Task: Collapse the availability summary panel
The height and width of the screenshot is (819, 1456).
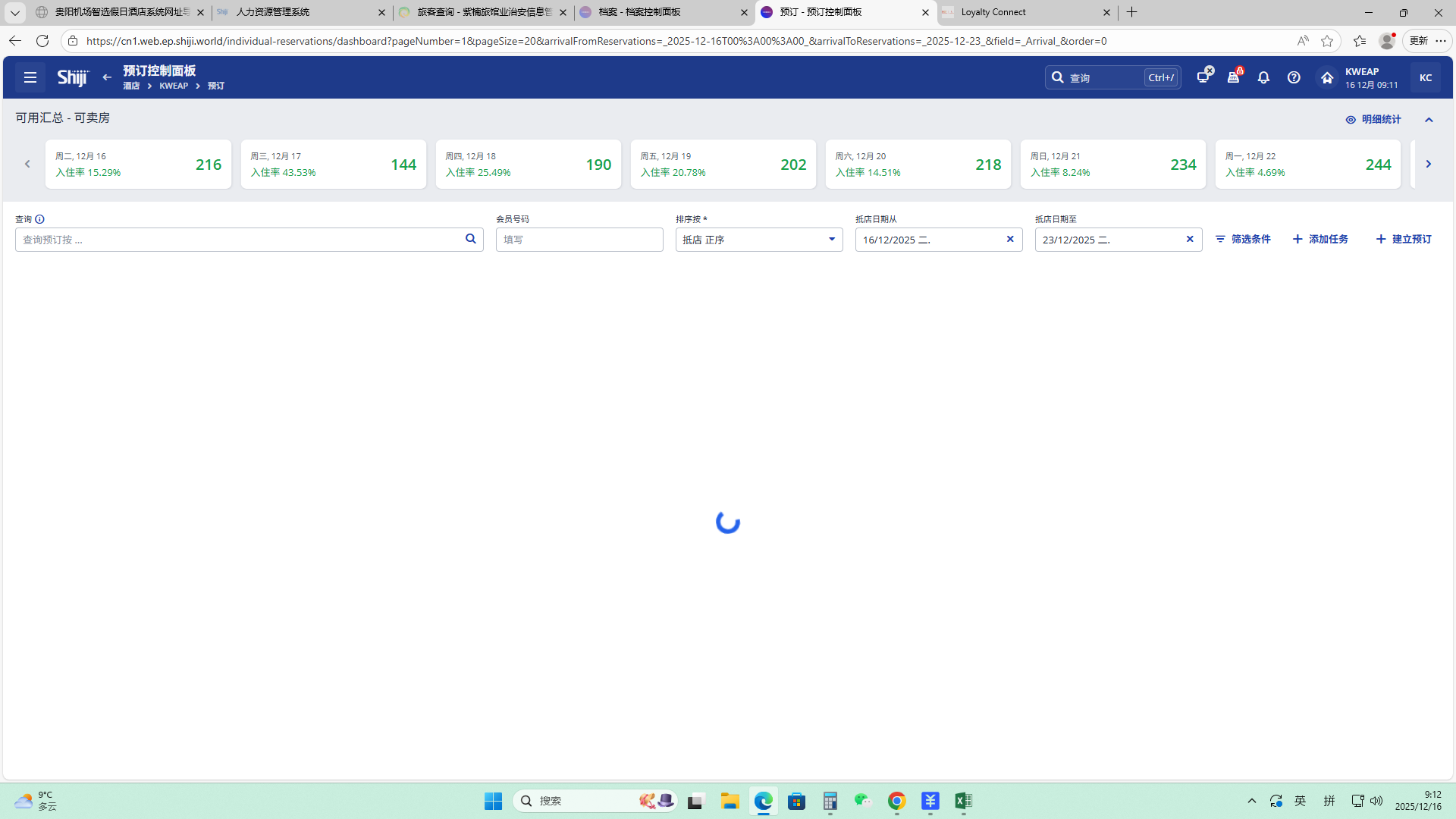Action: (1429, 120)
